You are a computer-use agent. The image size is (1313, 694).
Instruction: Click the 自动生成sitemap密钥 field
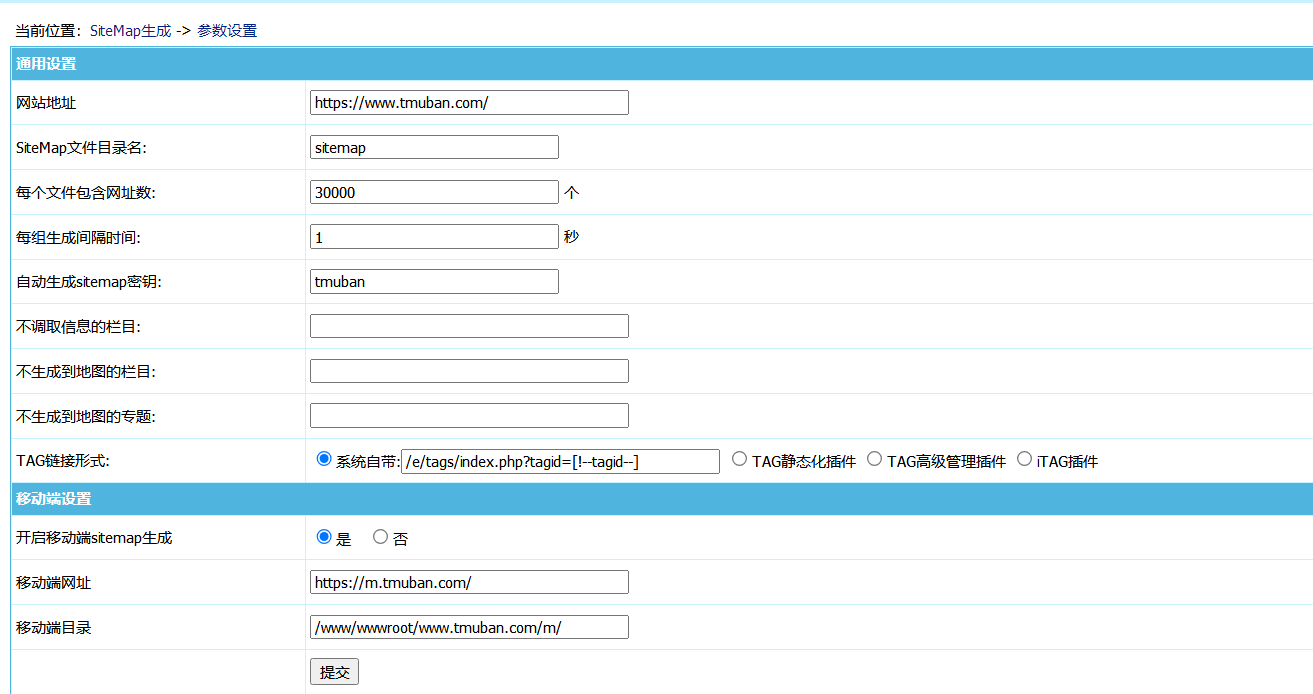coord(434,282)
